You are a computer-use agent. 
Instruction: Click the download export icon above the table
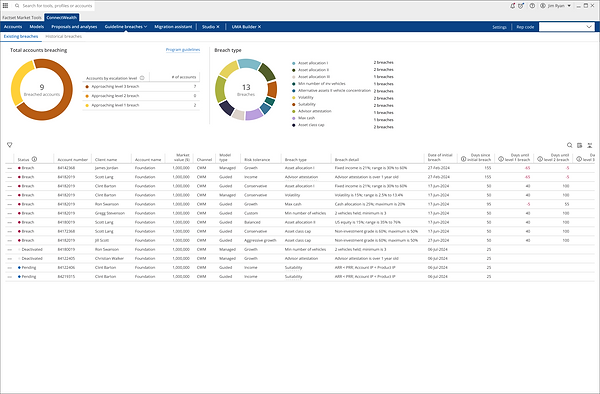590,145
